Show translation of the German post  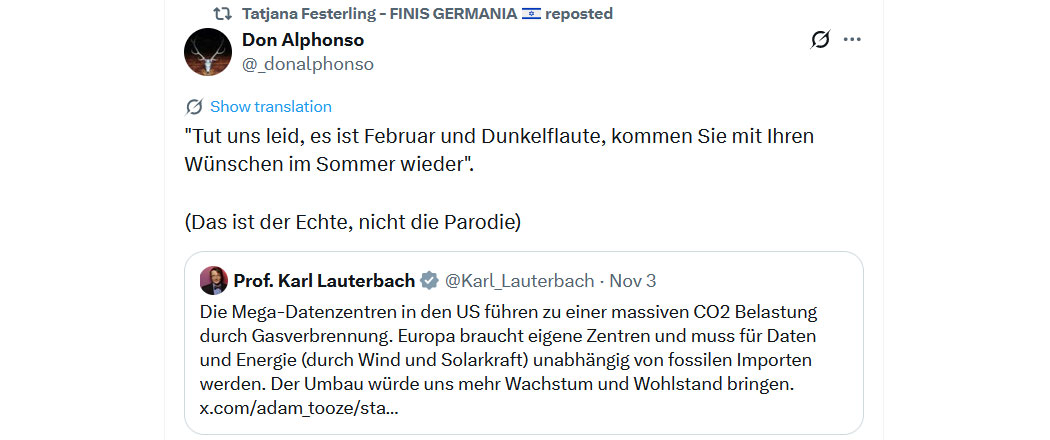[x=270, y=107]
